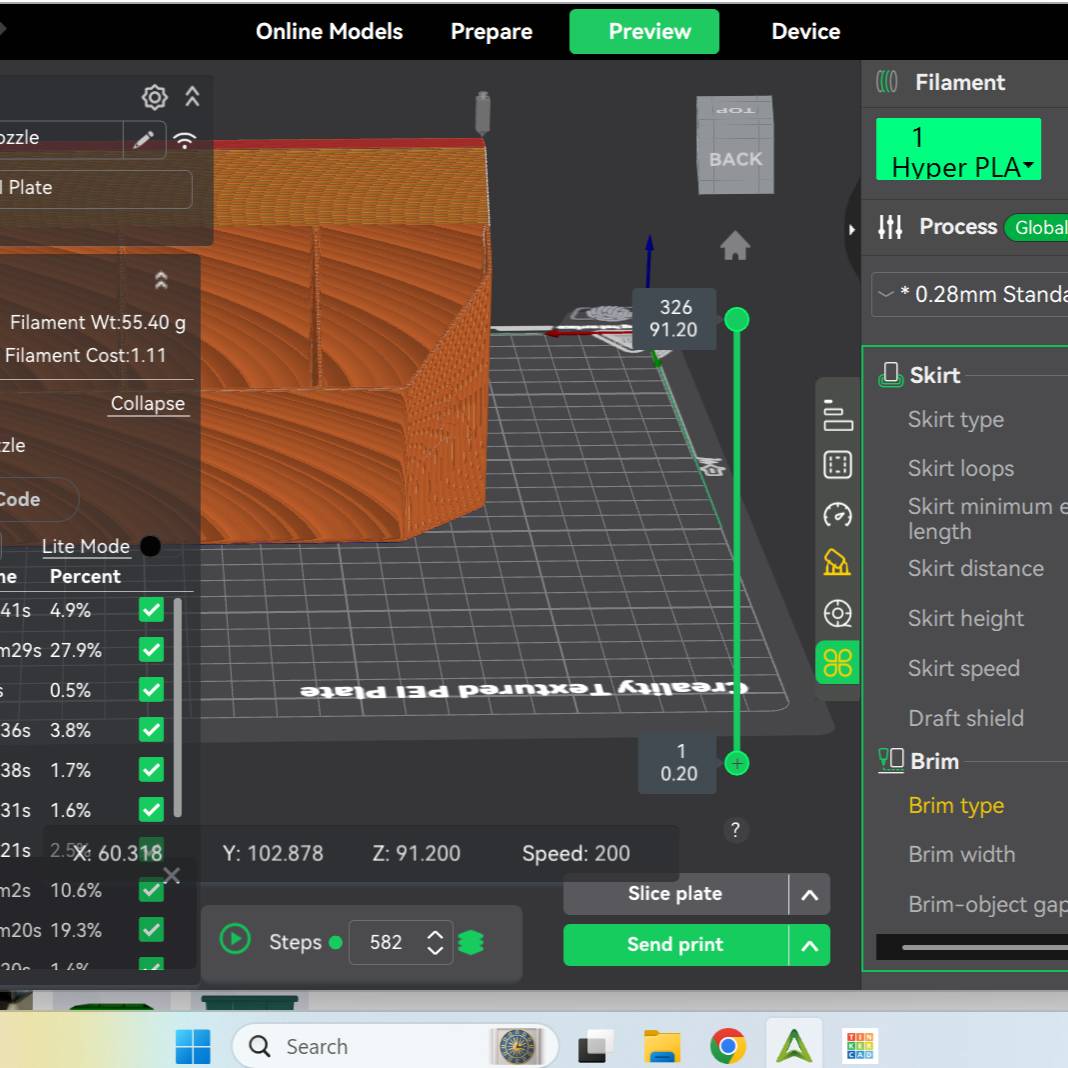Switch to the Prepare tab

pos(491,31)
